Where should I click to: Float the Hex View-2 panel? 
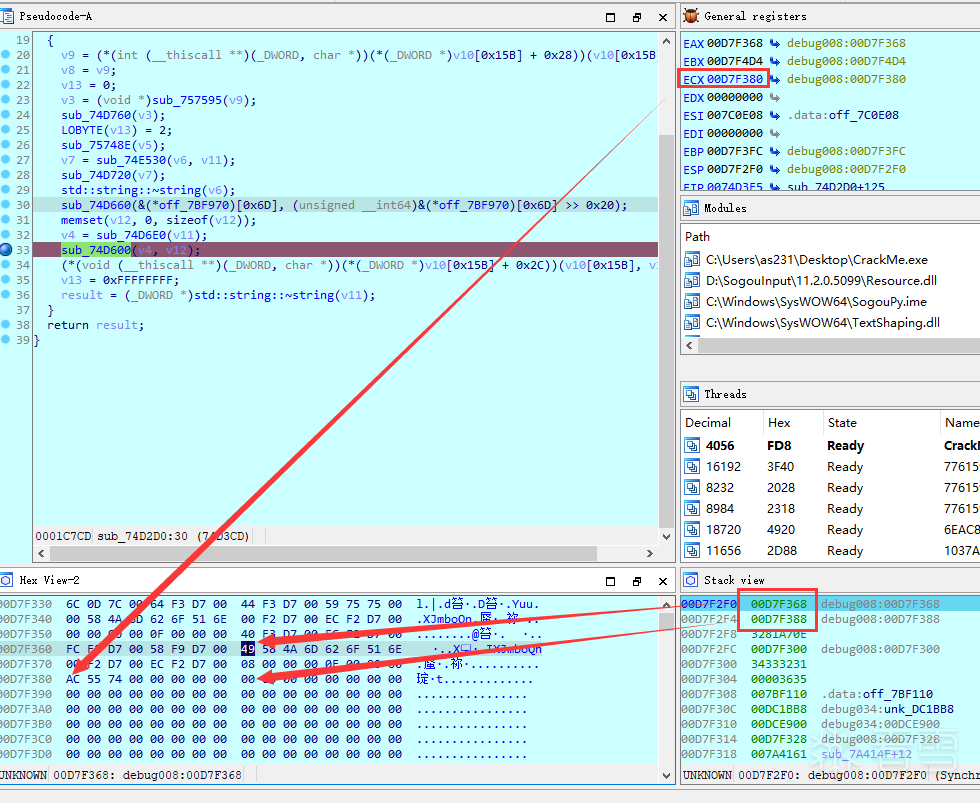pos(637,581)
